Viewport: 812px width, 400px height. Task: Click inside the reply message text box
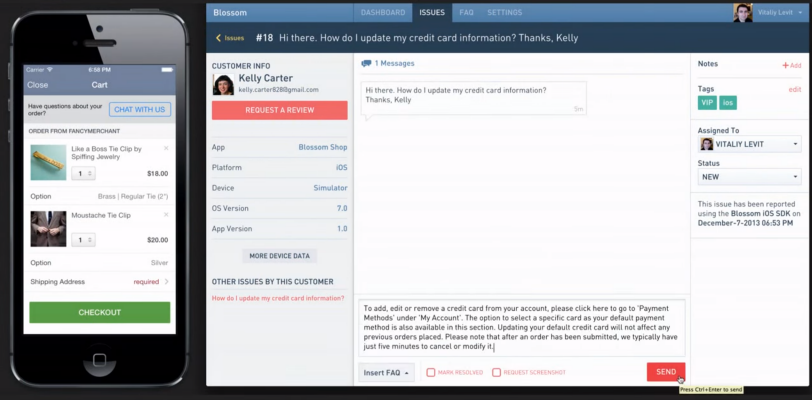521,328
